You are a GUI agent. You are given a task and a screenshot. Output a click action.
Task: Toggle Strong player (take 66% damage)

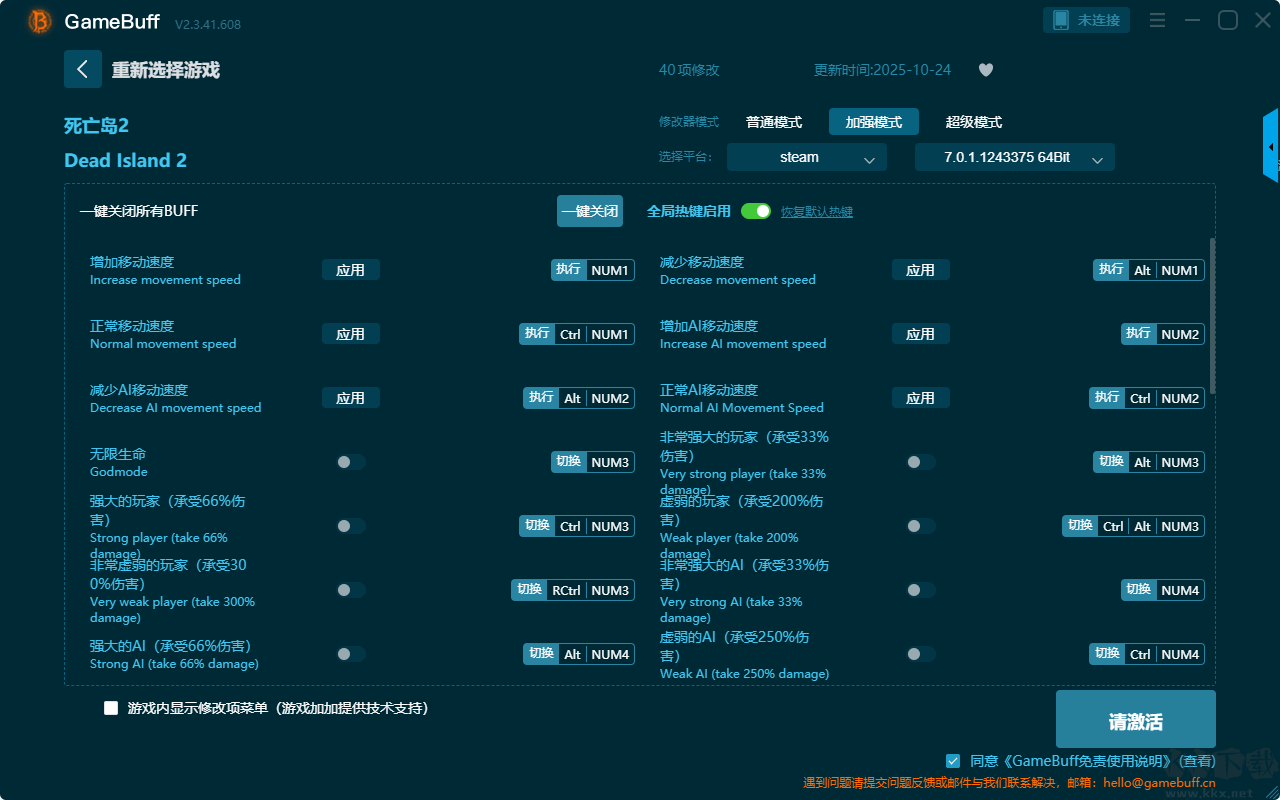tap(351, 526)
